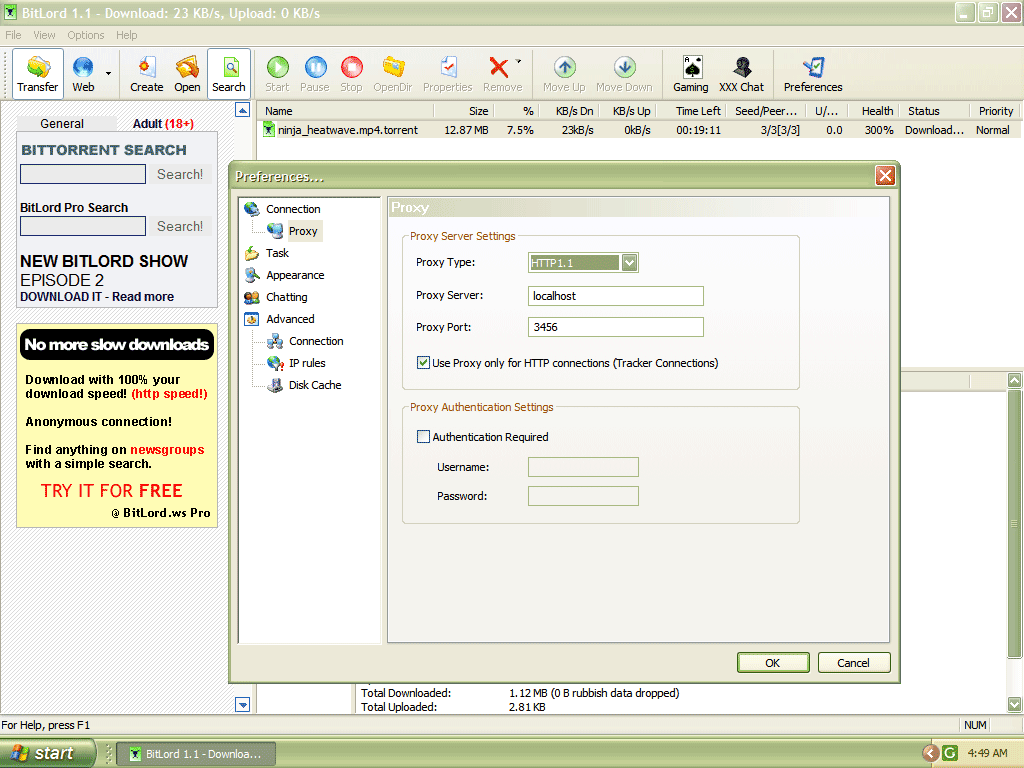Open the View menu

pos(44,35)
